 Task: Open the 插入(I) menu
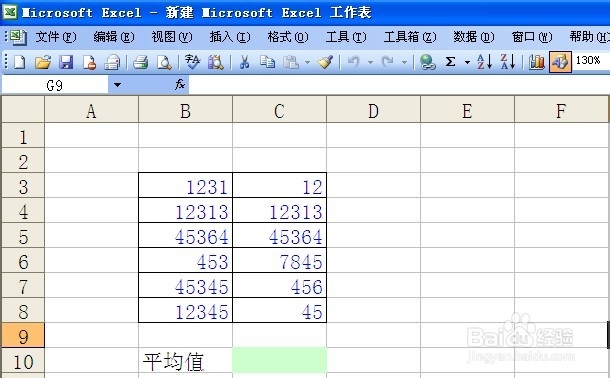[230, 37]
